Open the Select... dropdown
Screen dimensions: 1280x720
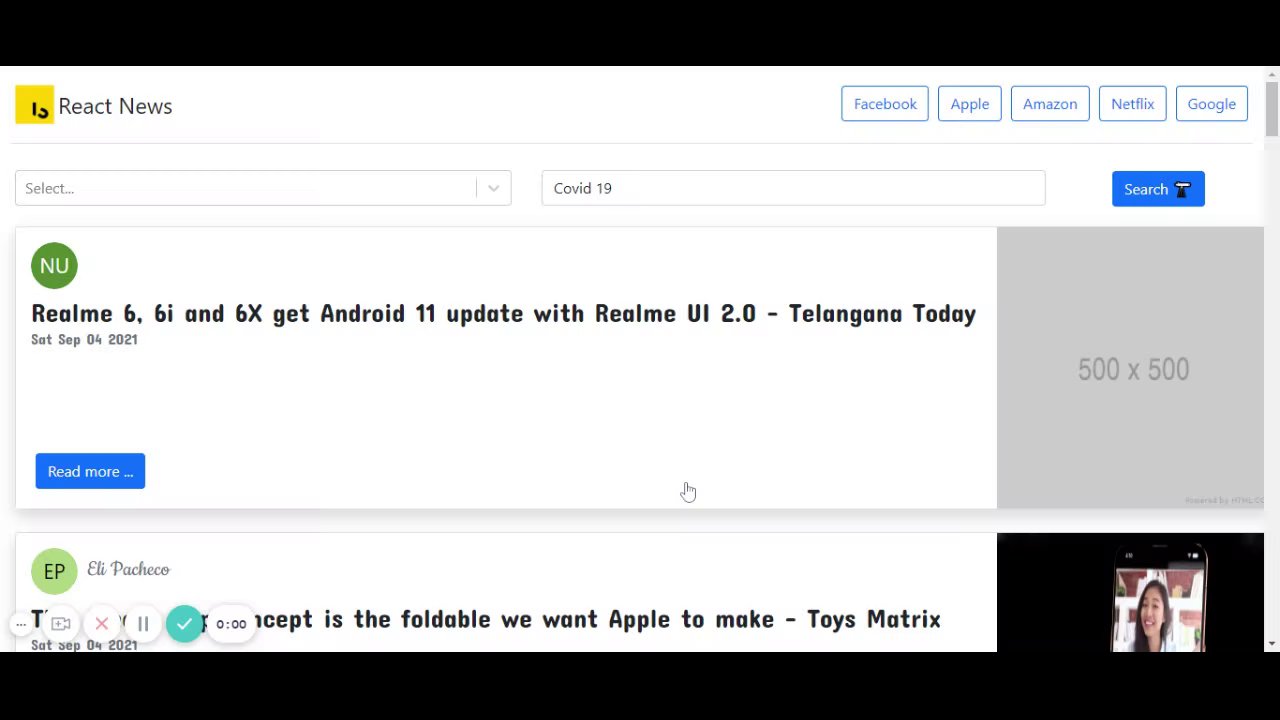click(263, 188)
